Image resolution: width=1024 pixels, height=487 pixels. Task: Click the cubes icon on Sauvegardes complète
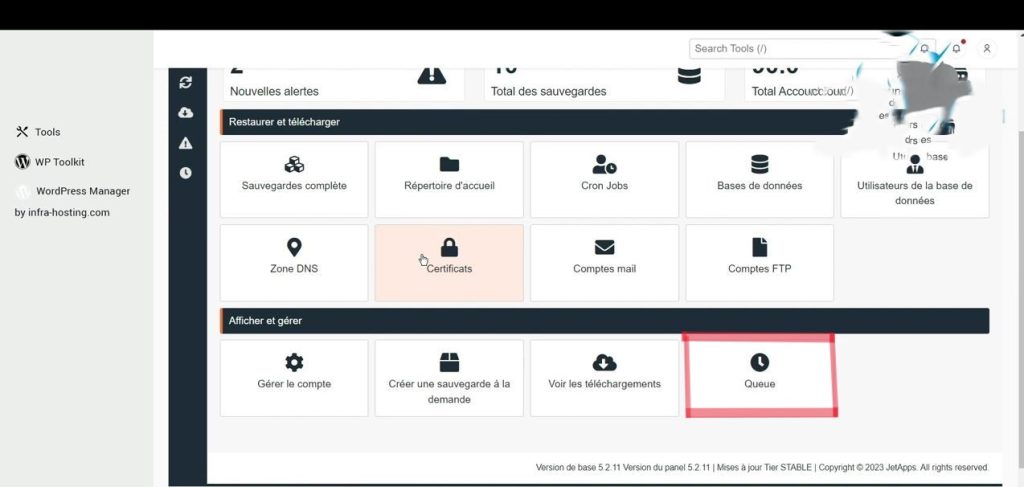click(294, 165)
